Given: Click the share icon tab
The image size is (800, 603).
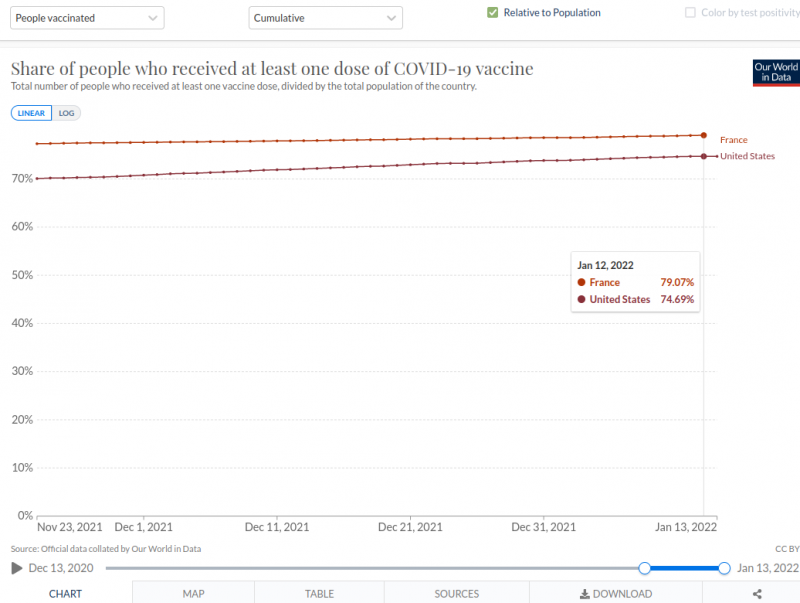Looking at the screenshot, I should click(757, 594).
